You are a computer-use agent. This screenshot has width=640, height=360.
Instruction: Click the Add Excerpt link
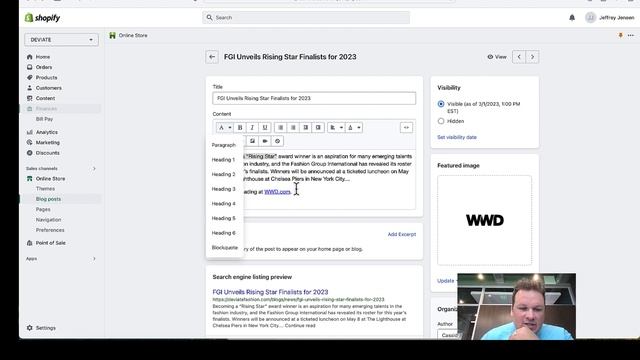tap(402, 234)
